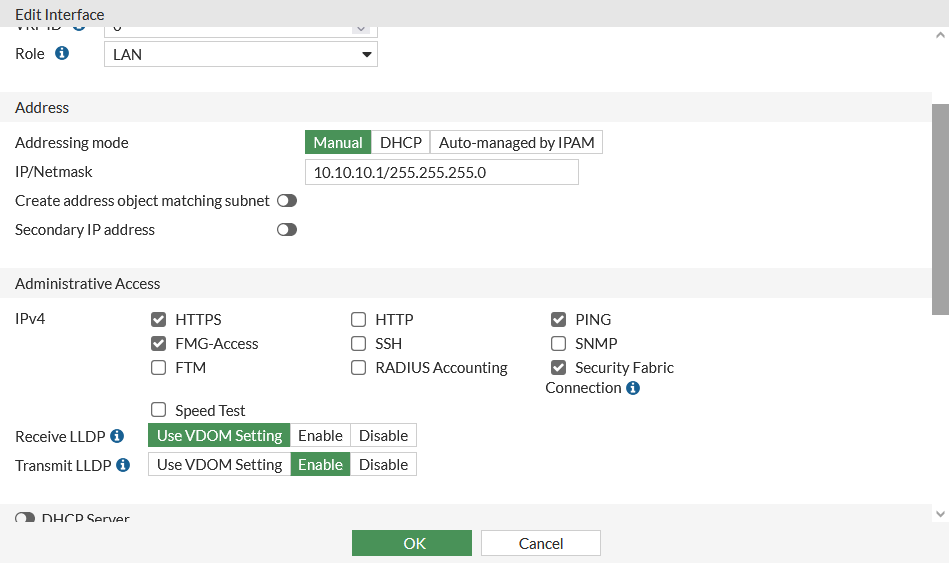Enable HTTP administrative access
949x563 pixels.
click(358, 320)
